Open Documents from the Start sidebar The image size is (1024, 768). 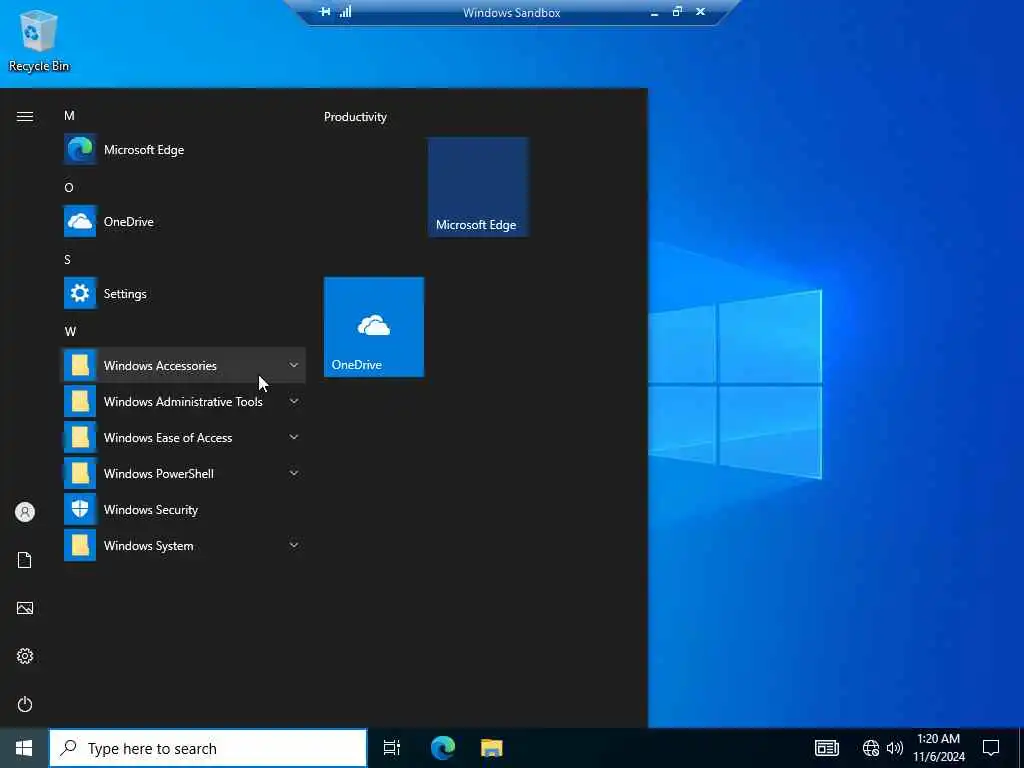[25, 560]
